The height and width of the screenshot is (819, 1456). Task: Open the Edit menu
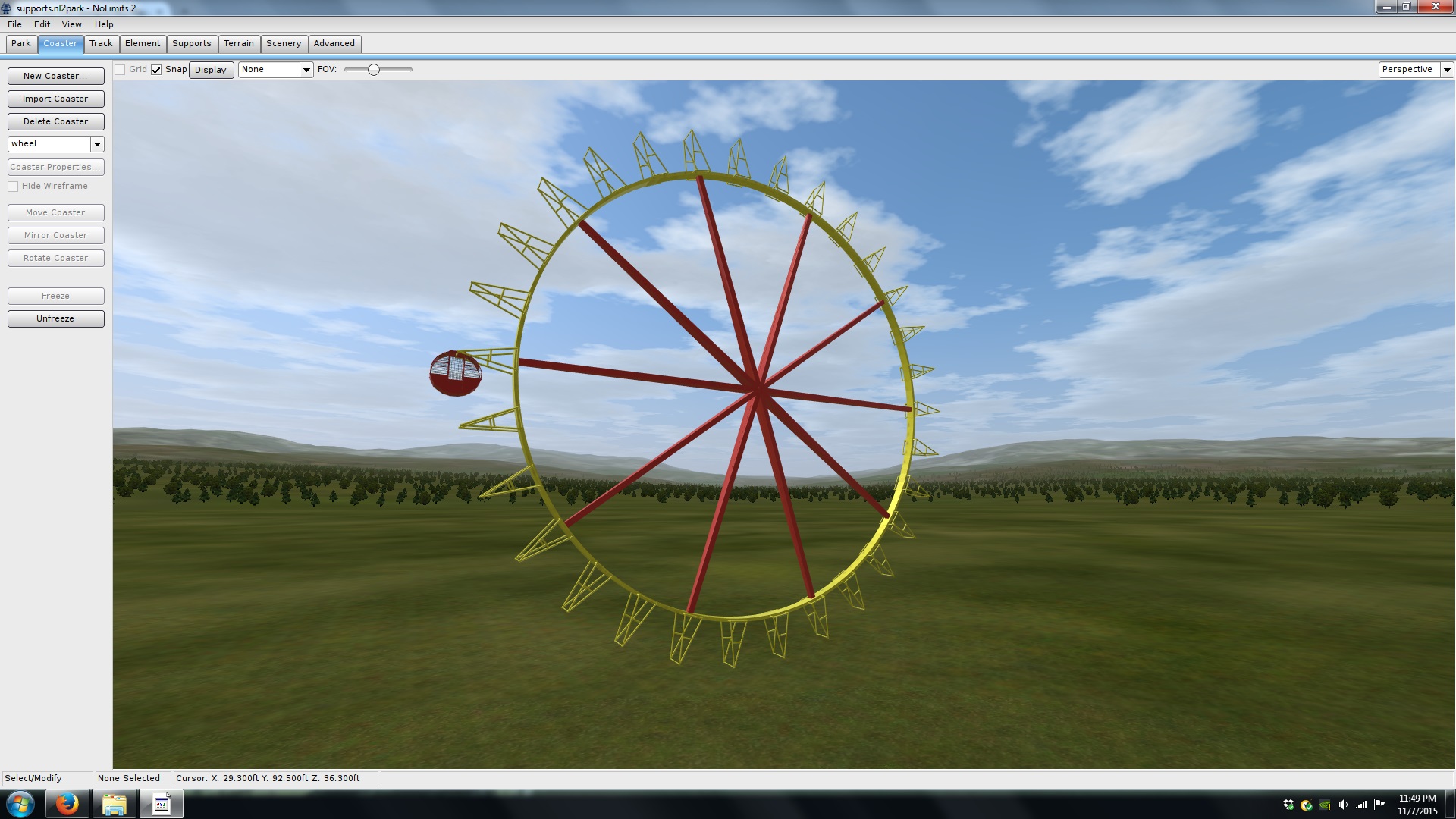42,24
